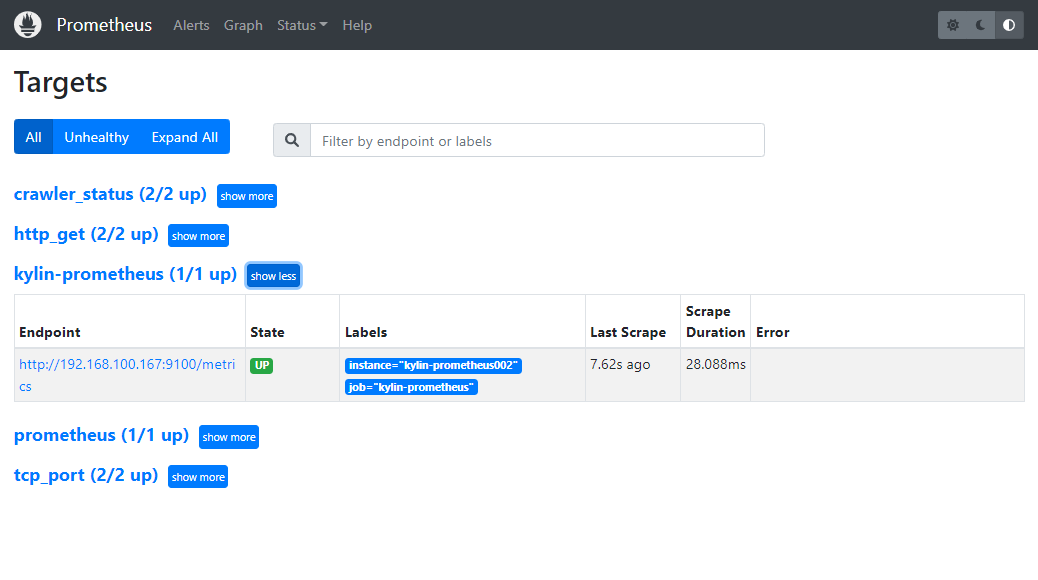Show only Unhealthy targets

[97, 137]
